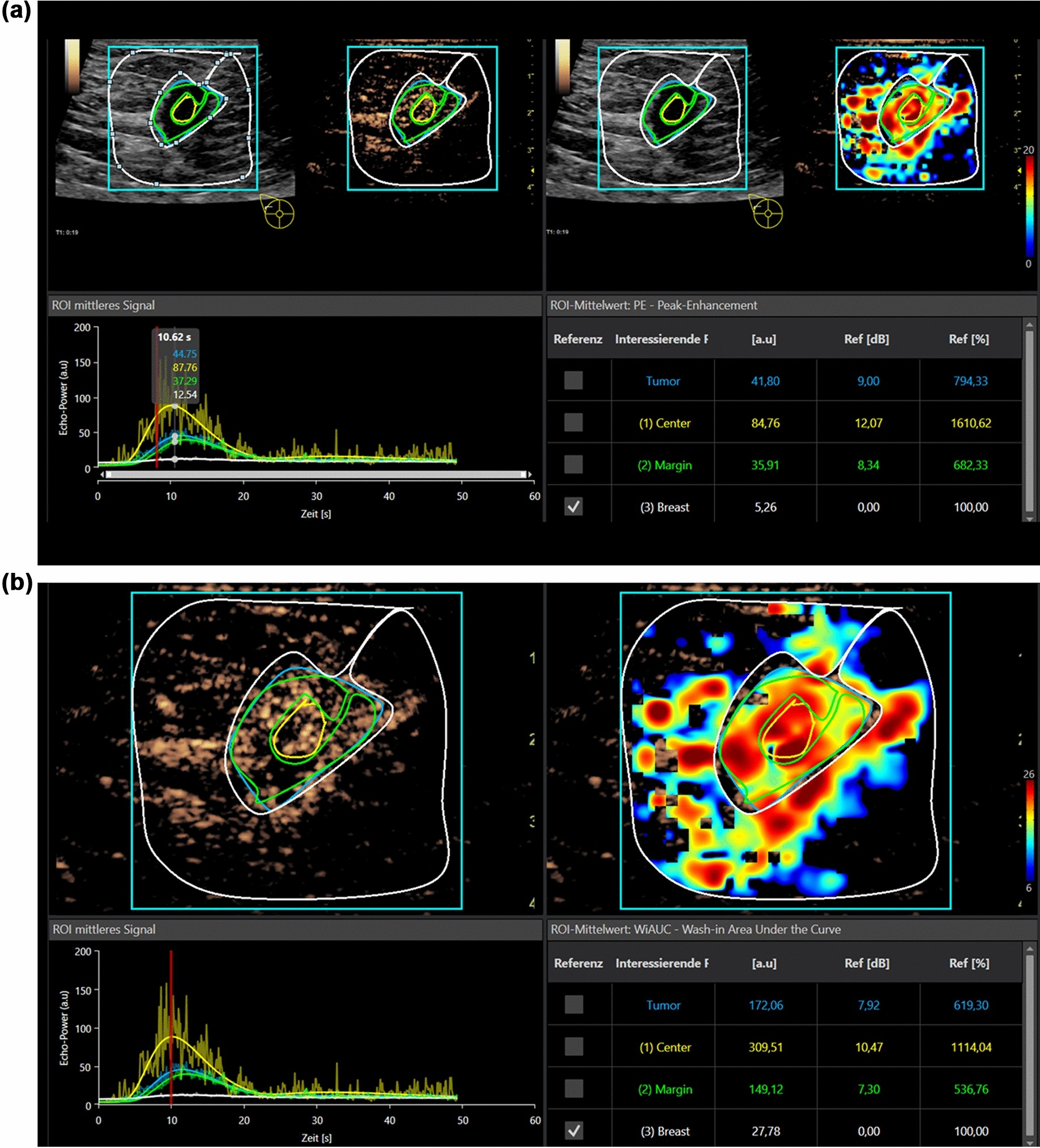Select the (2) Margin row label in the Peak-Enhancement table
This screenshot has height=1148, width=1040.
pos(664,465)
